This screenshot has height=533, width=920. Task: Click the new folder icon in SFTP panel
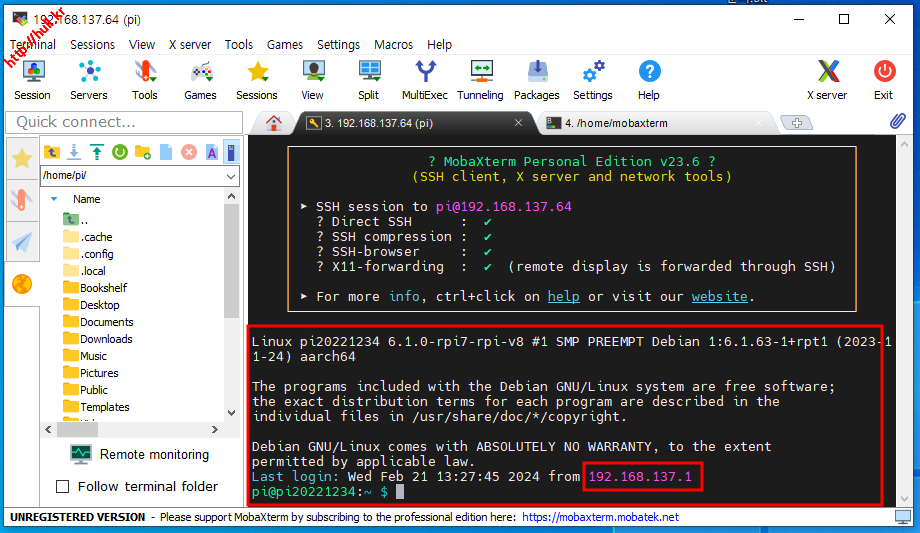click(142, 152)
